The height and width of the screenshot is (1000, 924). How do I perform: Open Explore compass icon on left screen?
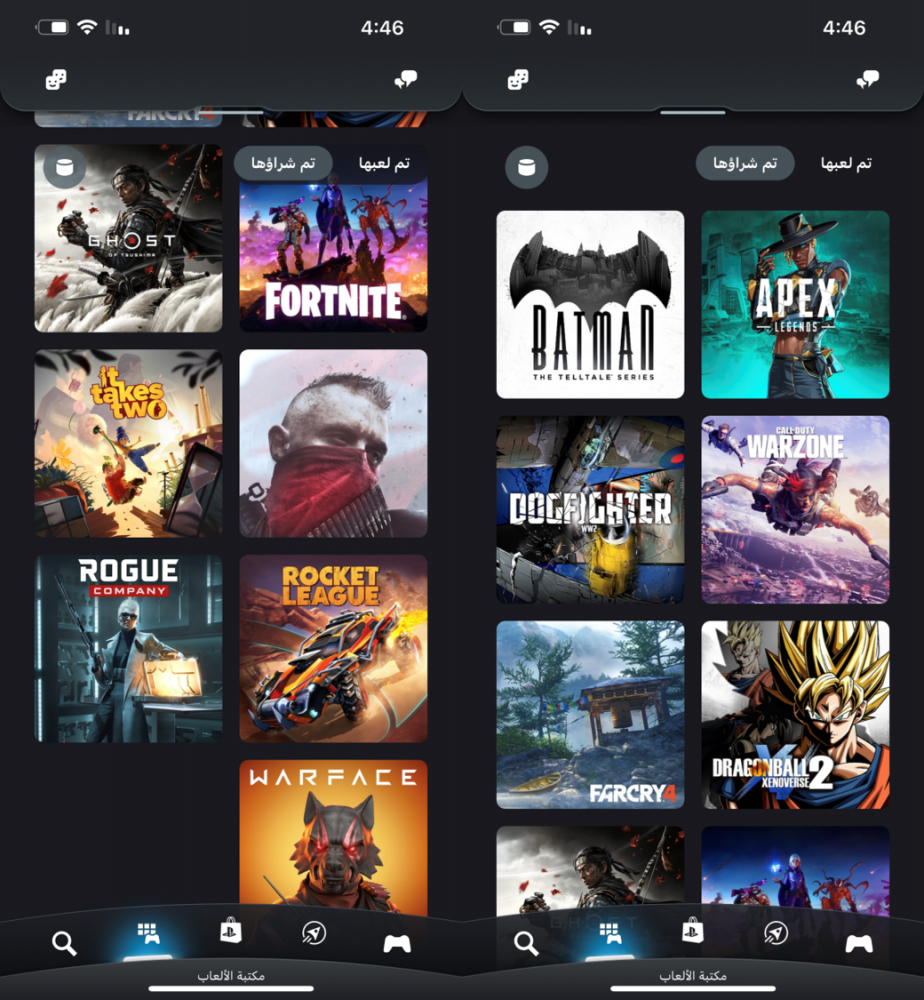[x=314, y=933]
